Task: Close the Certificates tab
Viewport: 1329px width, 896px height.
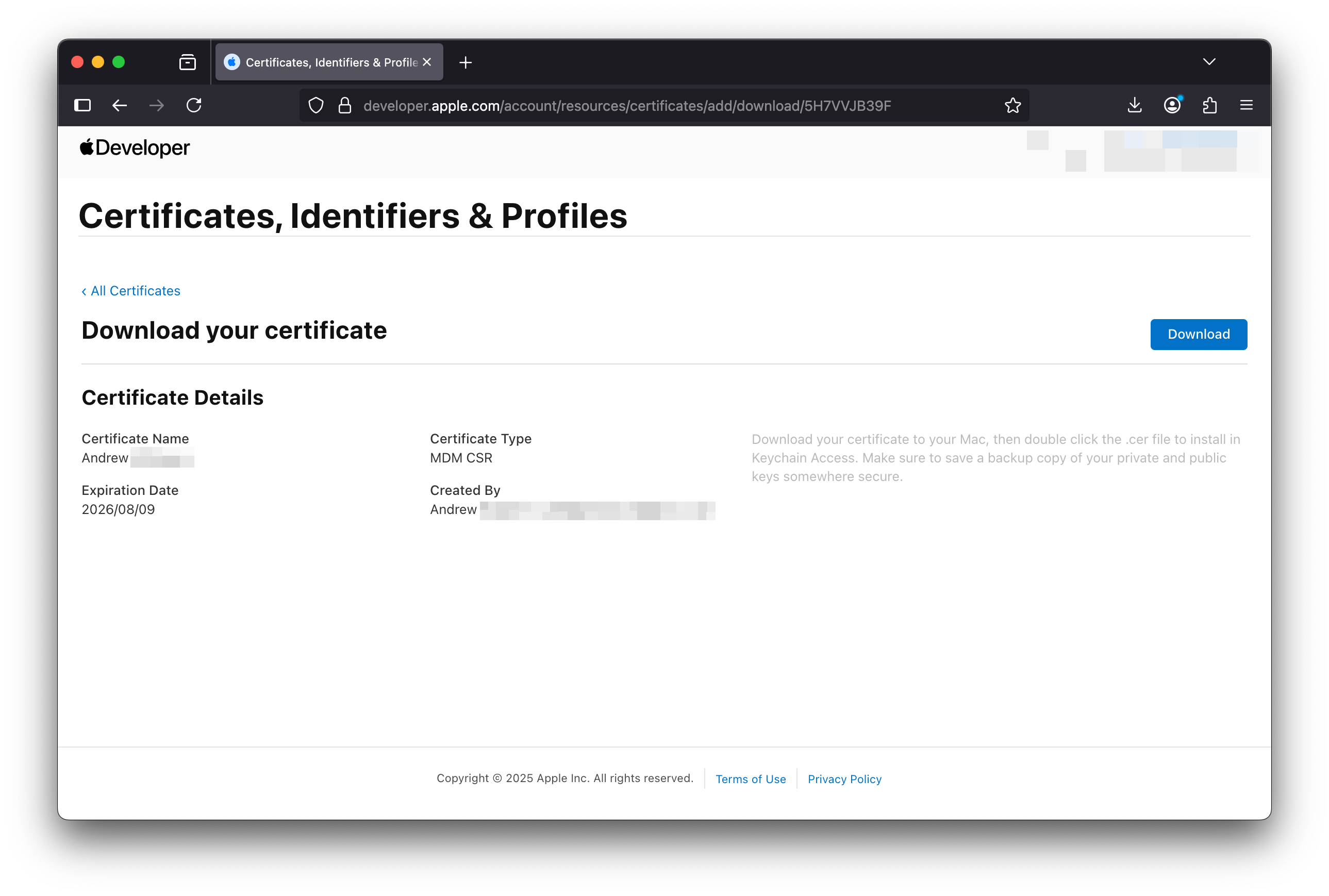Action: [x=427, y=62]
